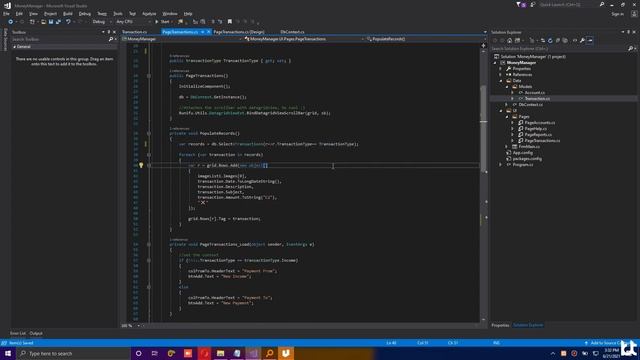
Task: Click the Save All toolbar icon
Action: coord(58,22)
